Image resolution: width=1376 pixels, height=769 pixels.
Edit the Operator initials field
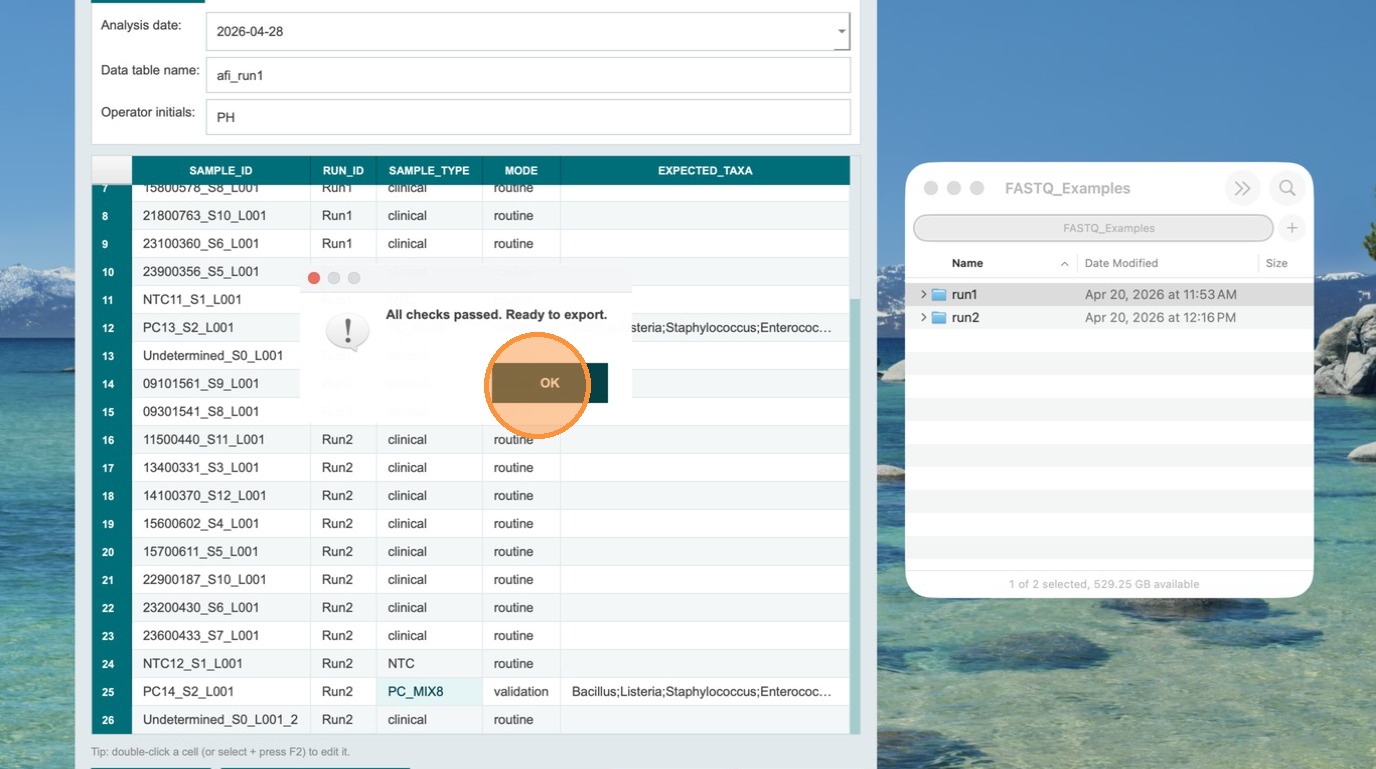click(528, 117)
